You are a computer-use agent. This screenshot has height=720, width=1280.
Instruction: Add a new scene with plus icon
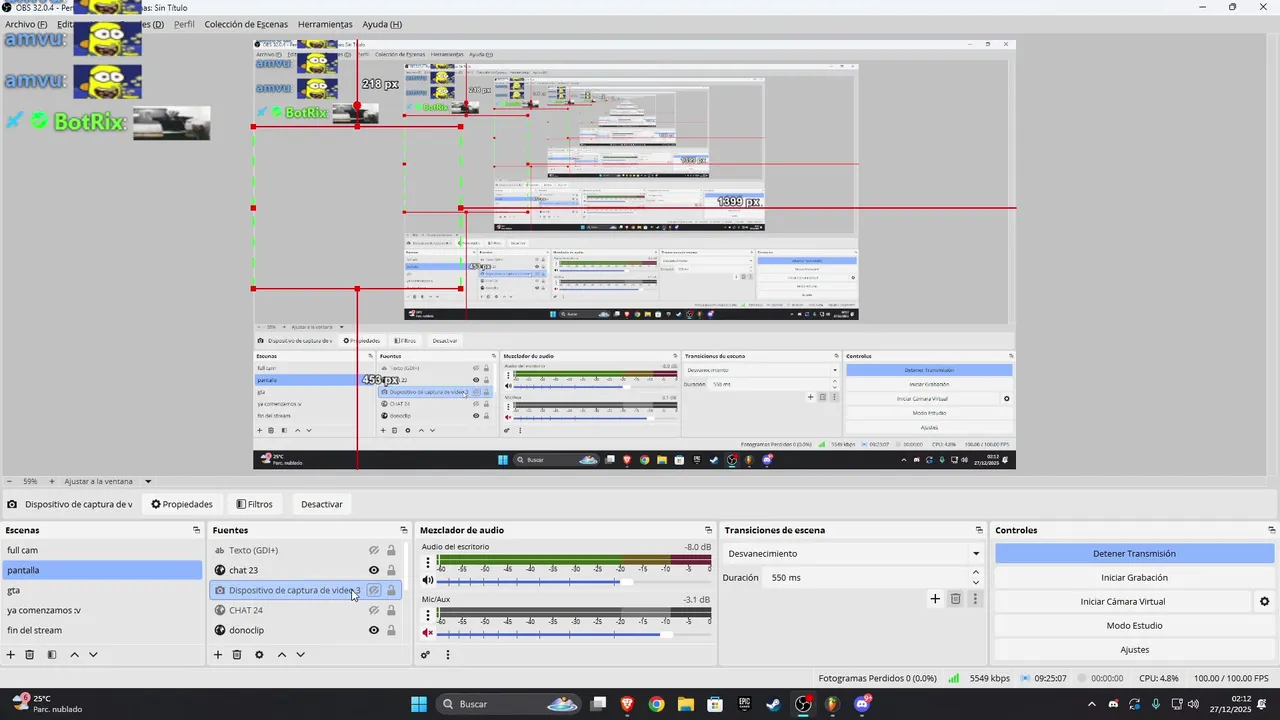[11, 655]
